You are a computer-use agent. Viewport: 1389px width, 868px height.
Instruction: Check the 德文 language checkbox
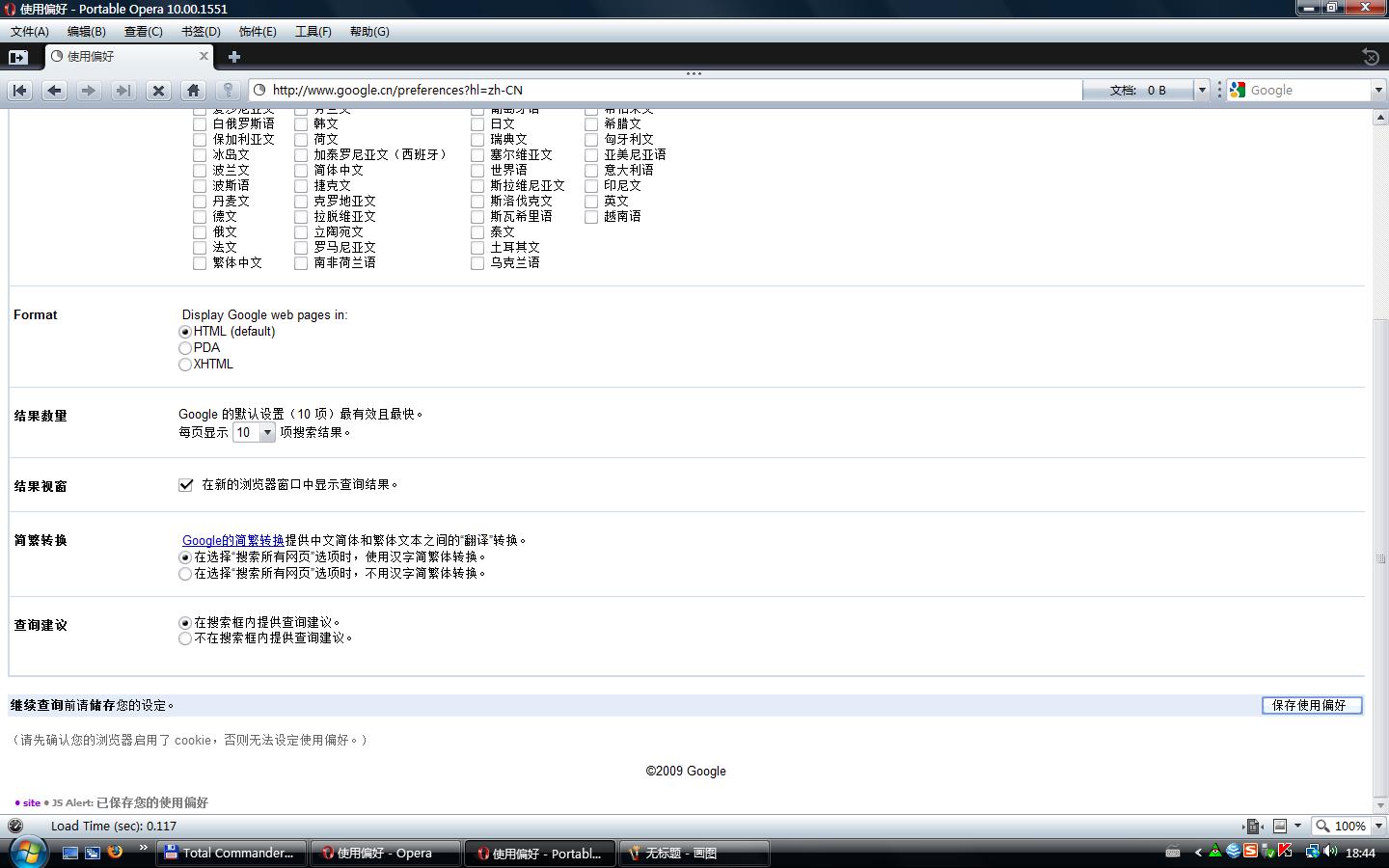[200, 216]
